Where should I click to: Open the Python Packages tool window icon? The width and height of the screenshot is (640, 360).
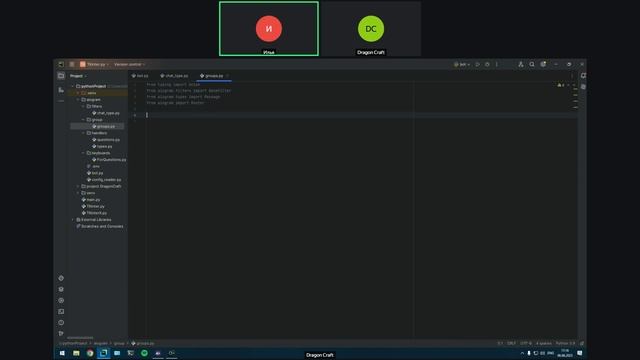(x=61, y=289)
